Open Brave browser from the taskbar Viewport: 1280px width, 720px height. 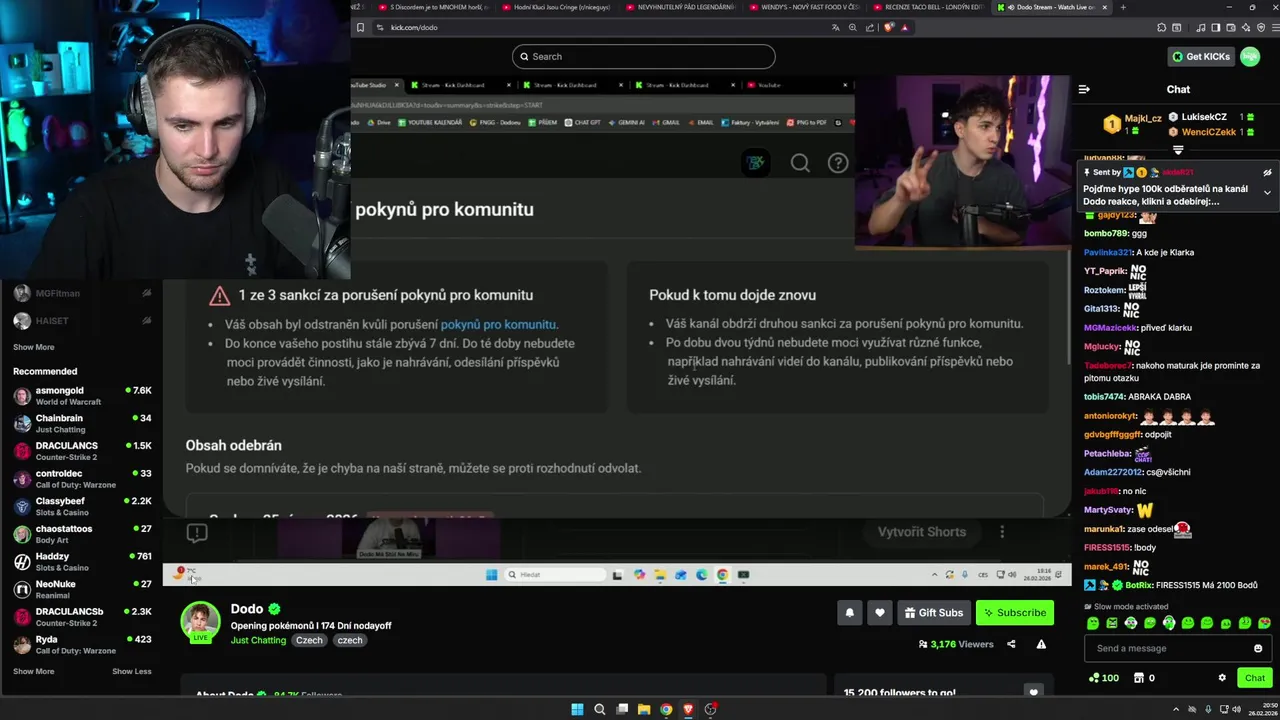point(688,709)
